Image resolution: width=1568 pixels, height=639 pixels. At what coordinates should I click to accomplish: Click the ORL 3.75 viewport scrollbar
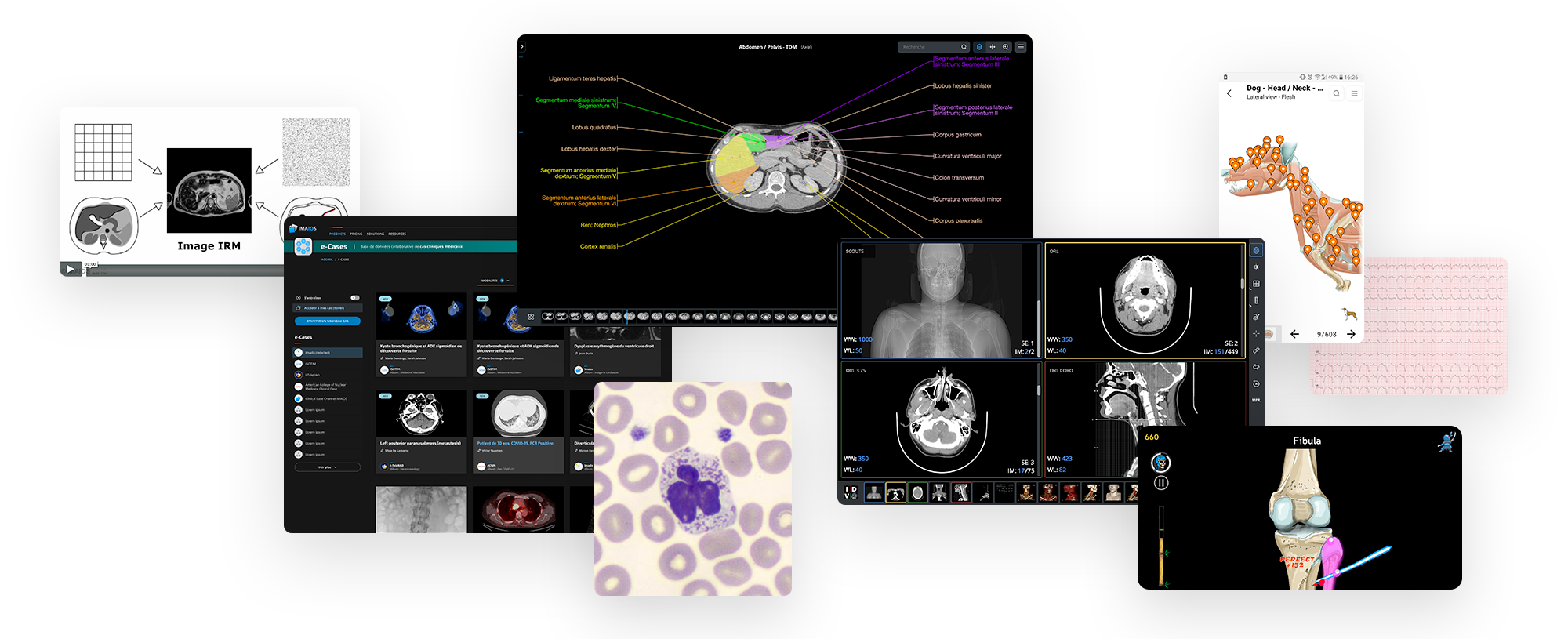pos(1039,391)
